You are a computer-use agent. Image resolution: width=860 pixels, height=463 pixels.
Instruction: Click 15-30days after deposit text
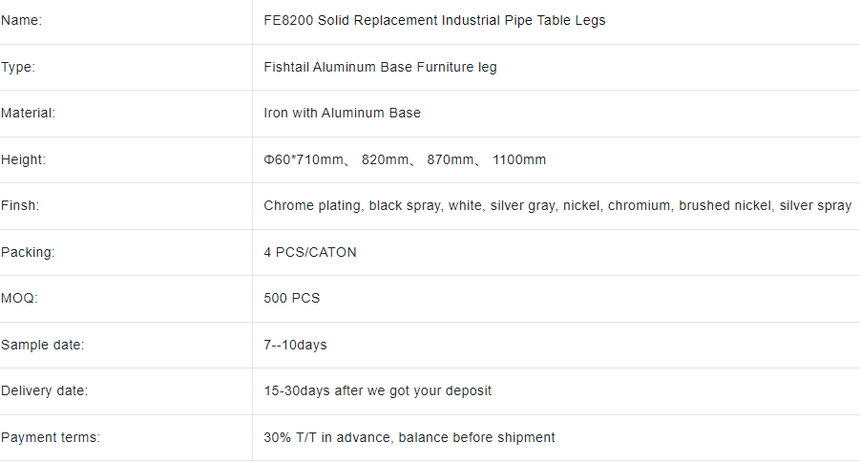[377, 391]
